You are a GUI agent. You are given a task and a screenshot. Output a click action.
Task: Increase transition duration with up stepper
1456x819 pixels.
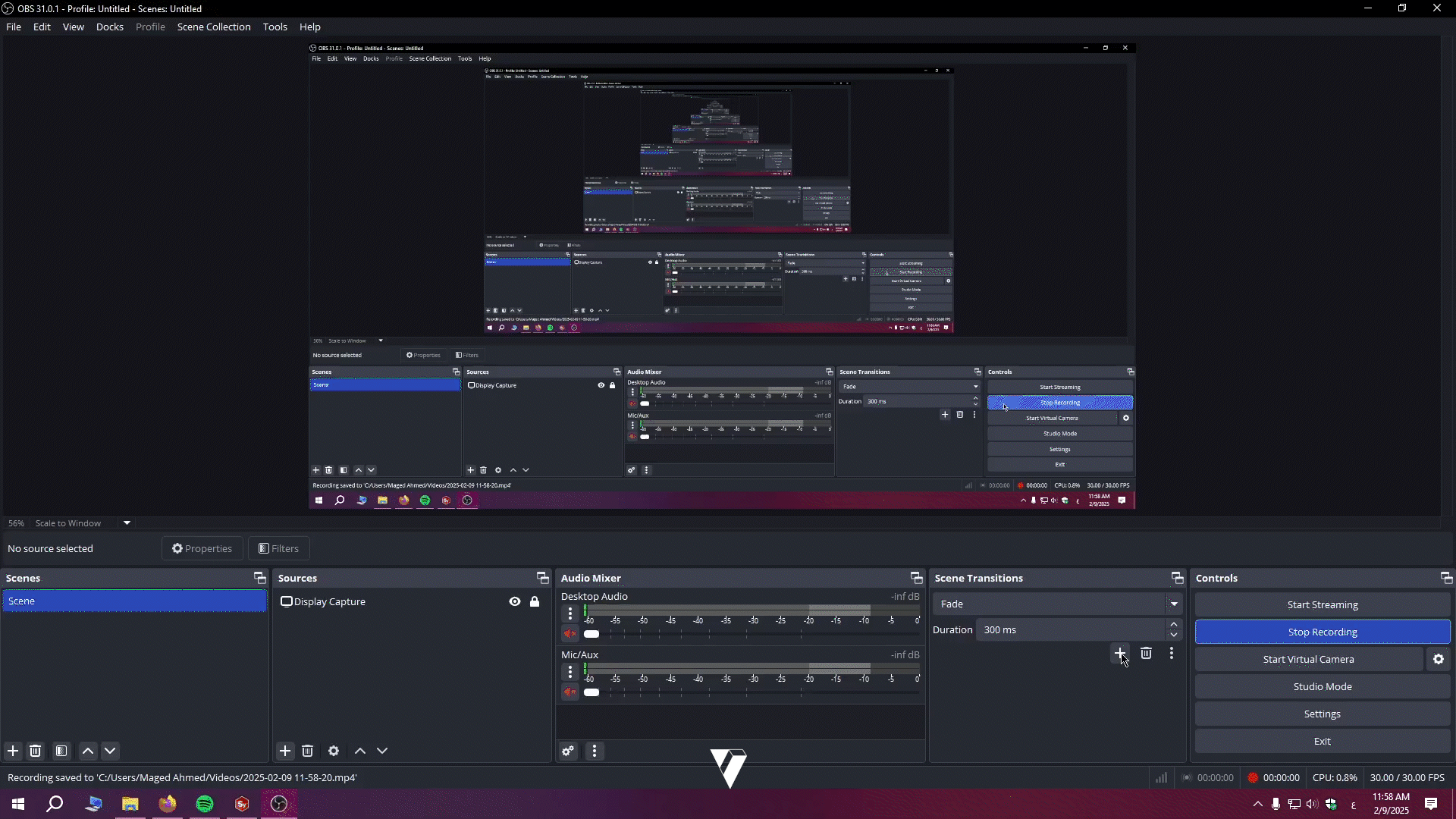[1174, 625]
